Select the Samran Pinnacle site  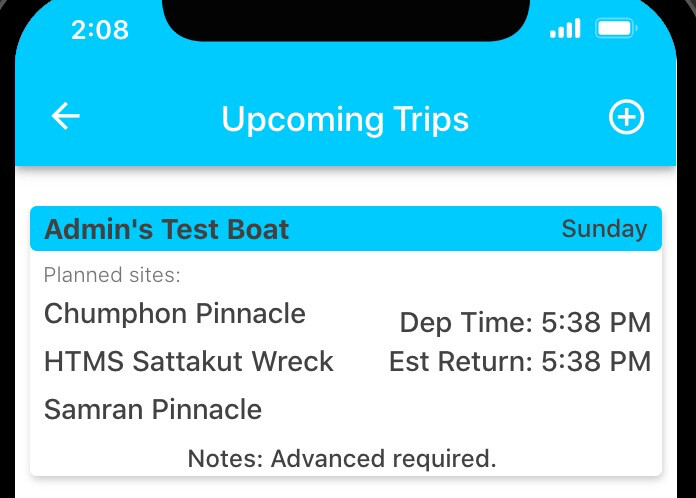point(153,409)
